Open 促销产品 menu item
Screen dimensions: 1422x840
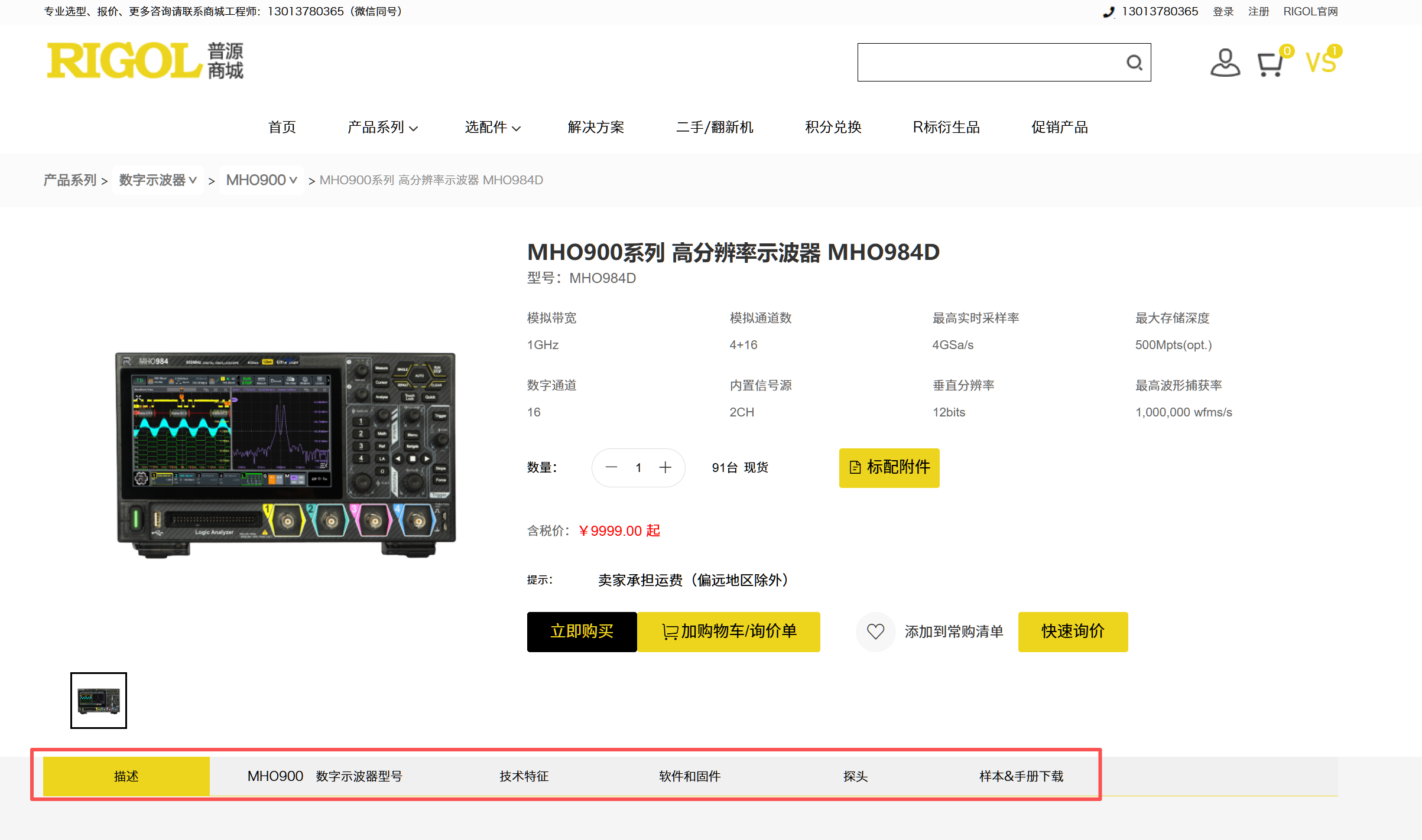(x=1060, y=127)
